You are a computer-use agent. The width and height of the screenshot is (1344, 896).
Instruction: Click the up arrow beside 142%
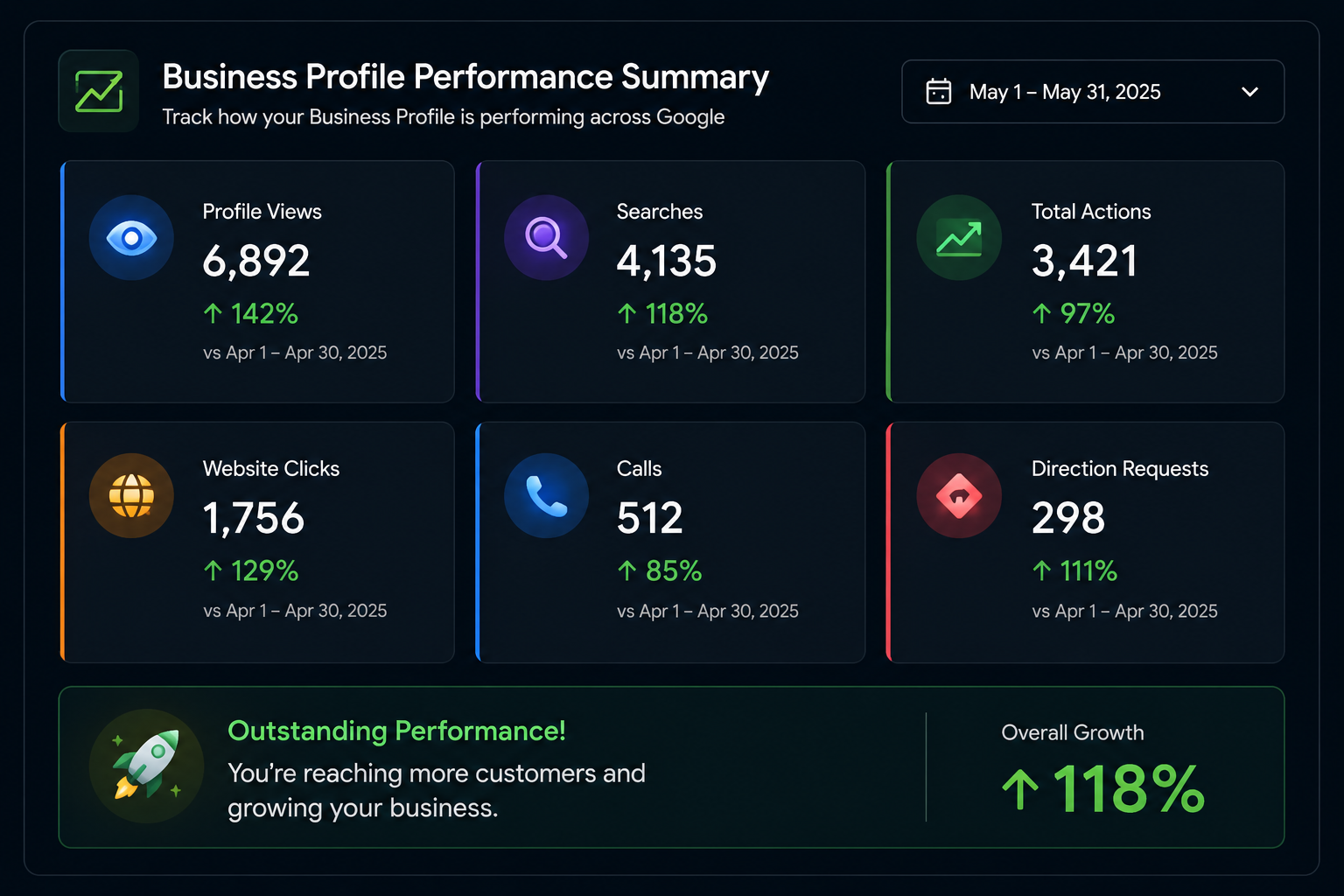point(213,313)
